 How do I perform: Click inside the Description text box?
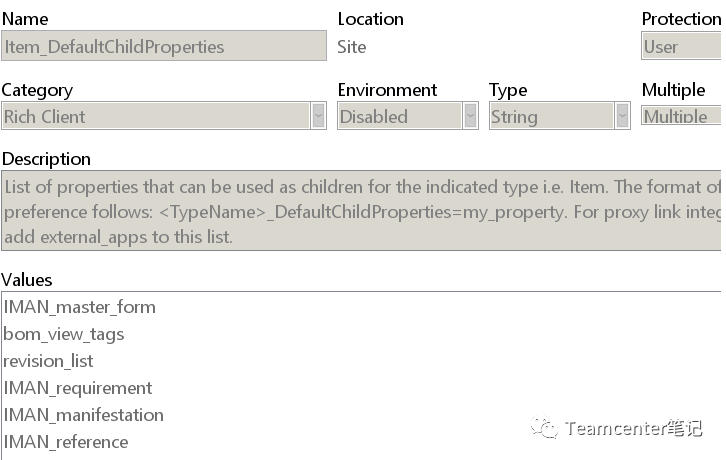[360, 210]
